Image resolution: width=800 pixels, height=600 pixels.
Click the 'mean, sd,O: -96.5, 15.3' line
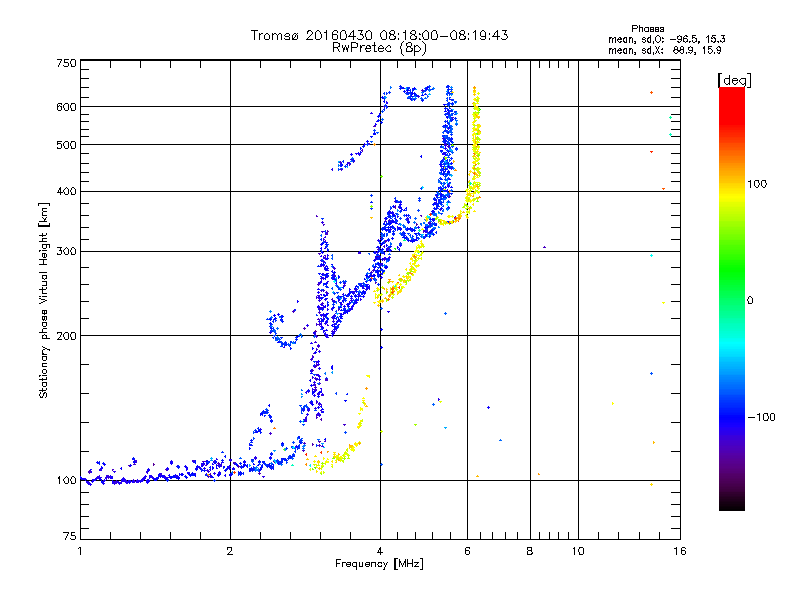click(x=667, y=39)
